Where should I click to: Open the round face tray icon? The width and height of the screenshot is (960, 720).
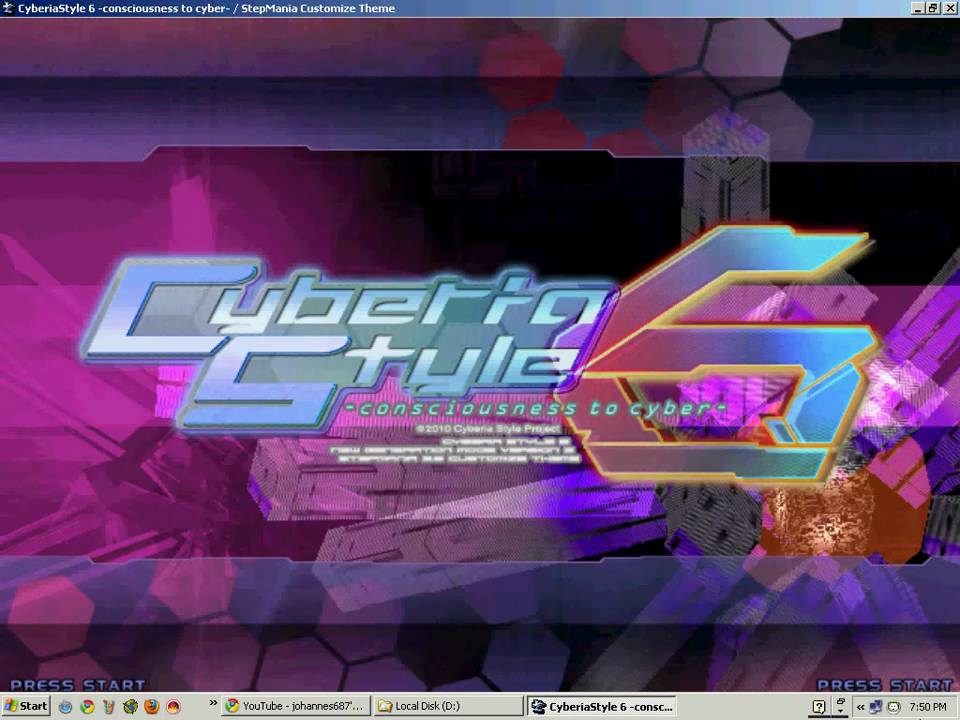(894, 707)
